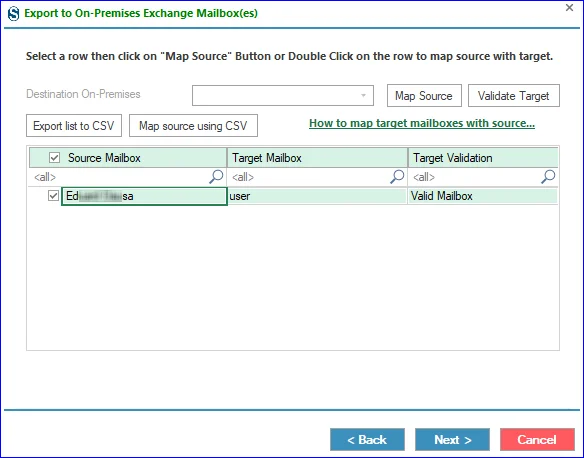
Task: Click Map source using CSV button
Action: coord(193,125)
